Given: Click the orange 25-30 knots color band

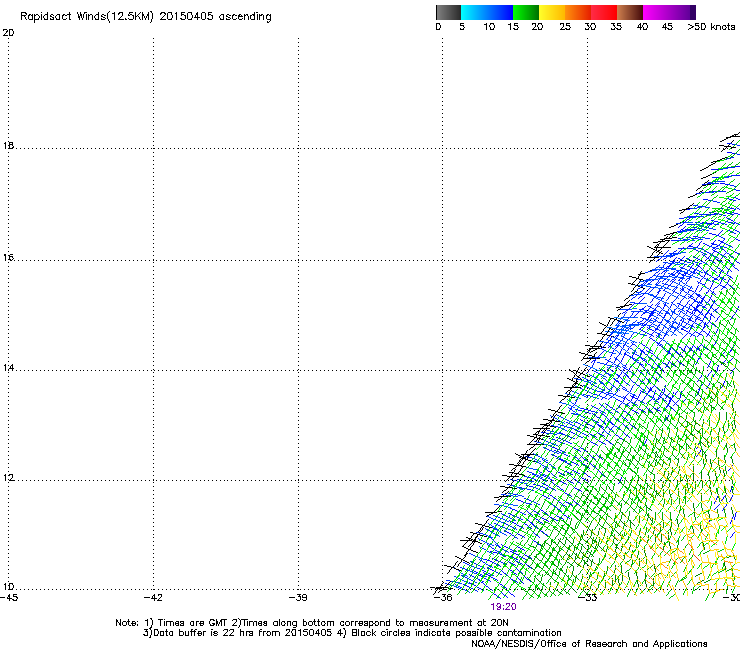Looking at the screenshot, I should click(x=578, y=12).
